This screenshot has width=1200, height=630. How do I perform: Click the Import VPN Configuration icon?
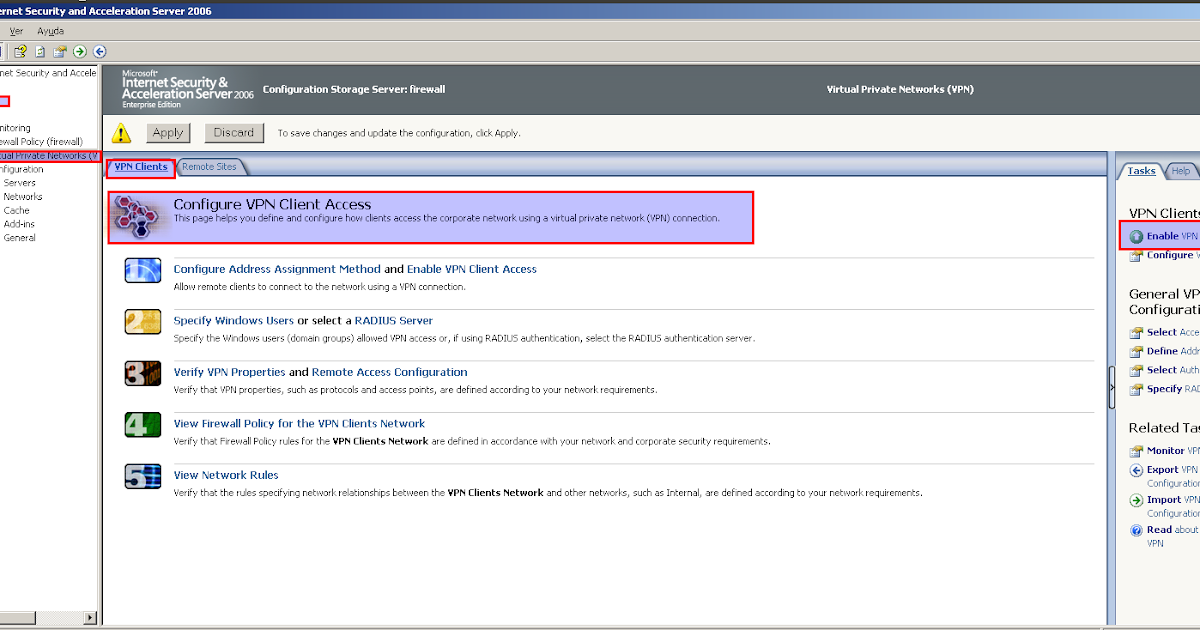(1136, 500)
